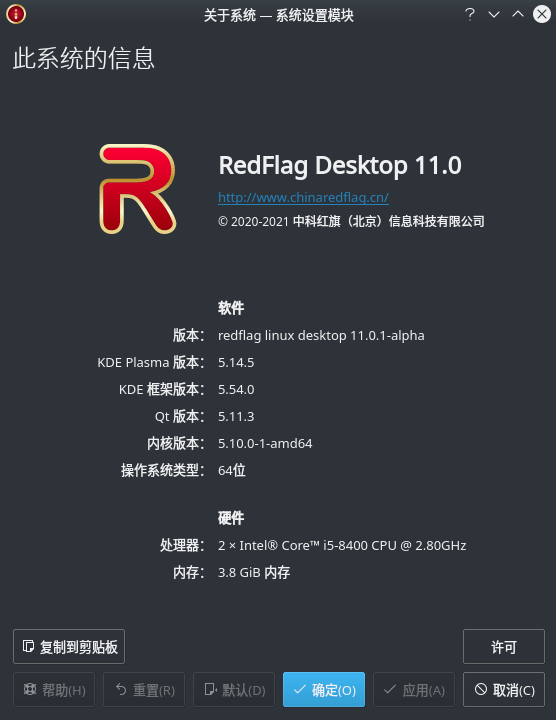Confirm with the 确定(O) button
Screen dimensions: 556x720
point(324,690)
